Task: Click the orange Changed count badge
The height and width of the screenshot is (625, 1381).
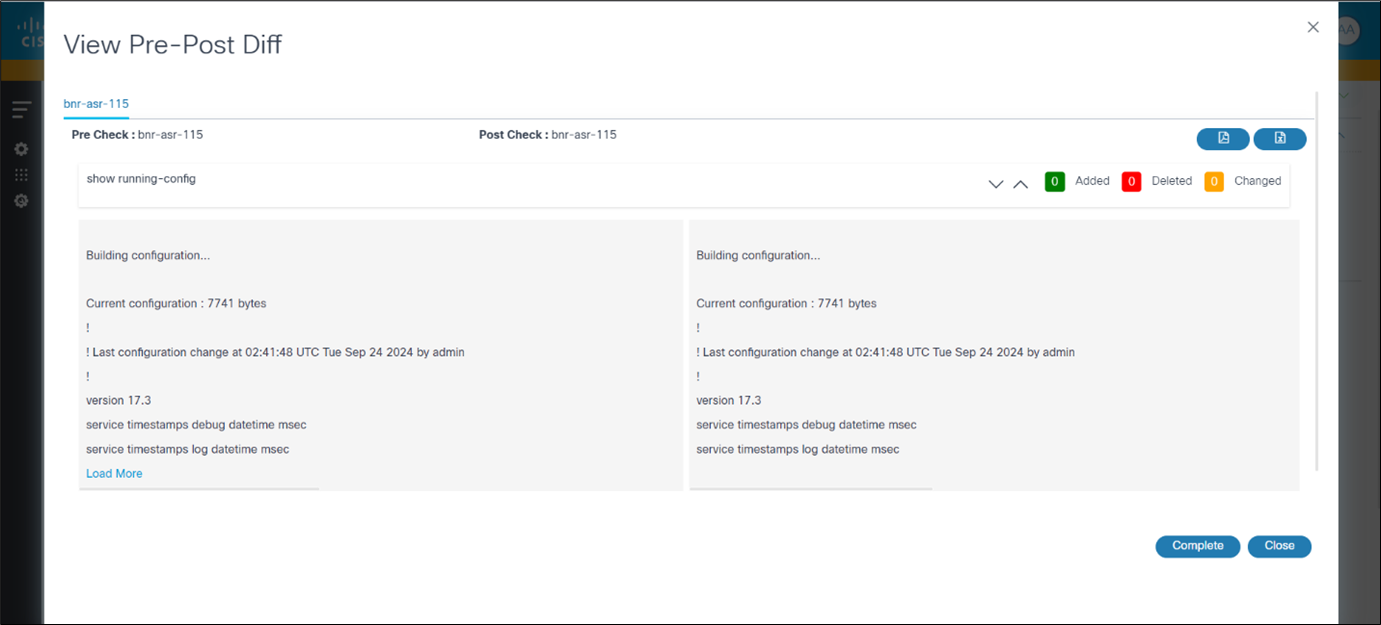Action: click(1214, 181)
